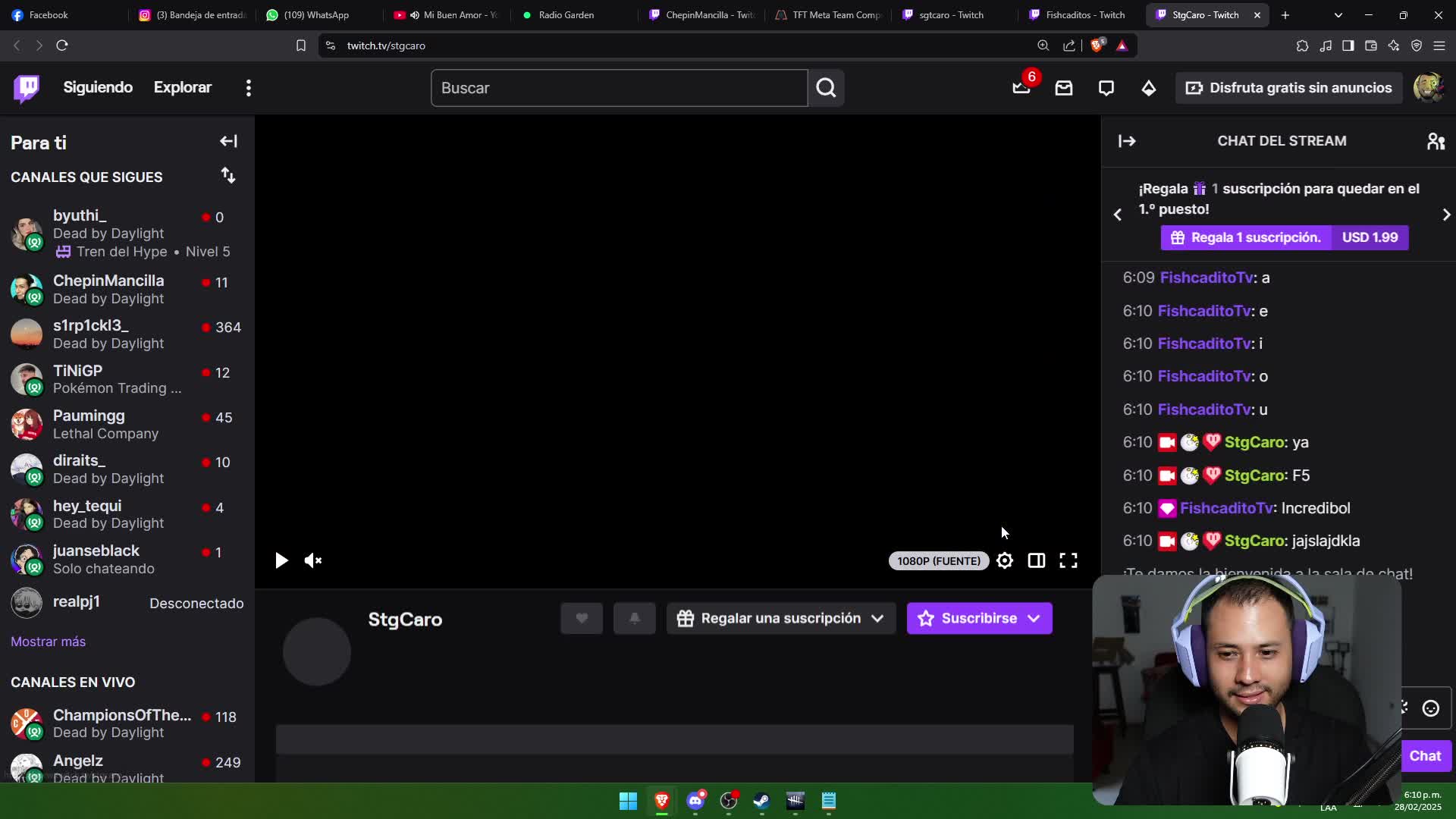Click the Twitch logo home icon
This screenshot has height=819, width=1456.
[27, 88]
